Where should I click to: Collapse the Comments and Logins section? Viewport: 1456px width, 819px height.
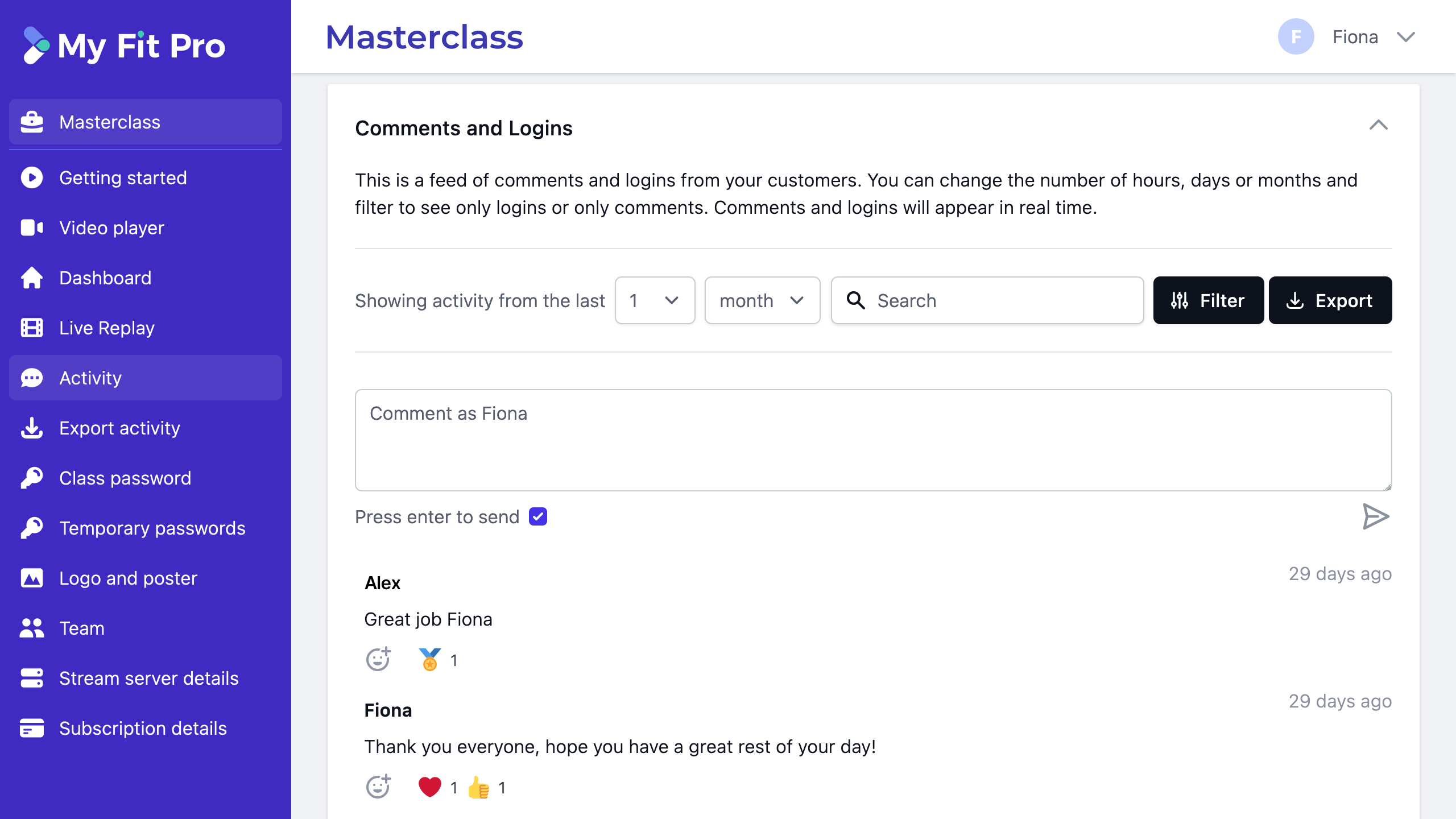click(1378, 125)
